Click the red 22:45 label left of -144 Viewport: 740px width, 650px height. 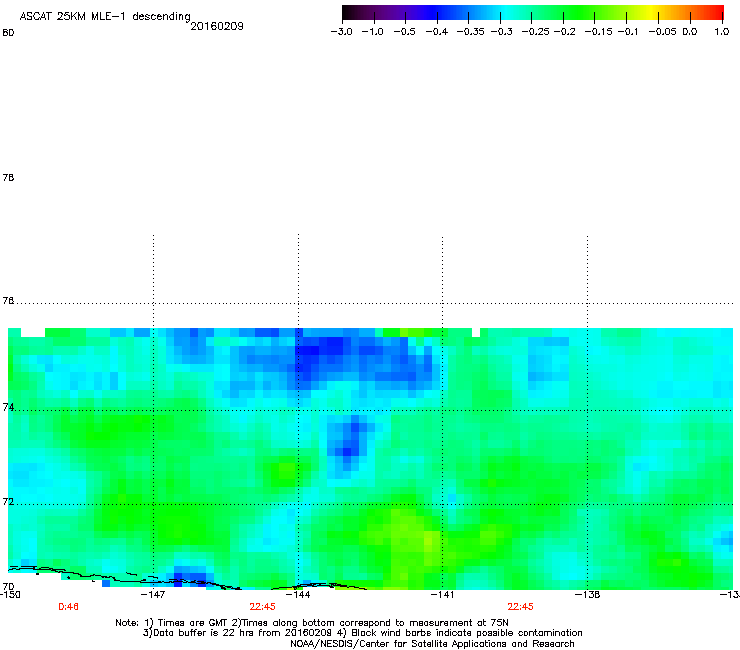(x=262, y=607)
